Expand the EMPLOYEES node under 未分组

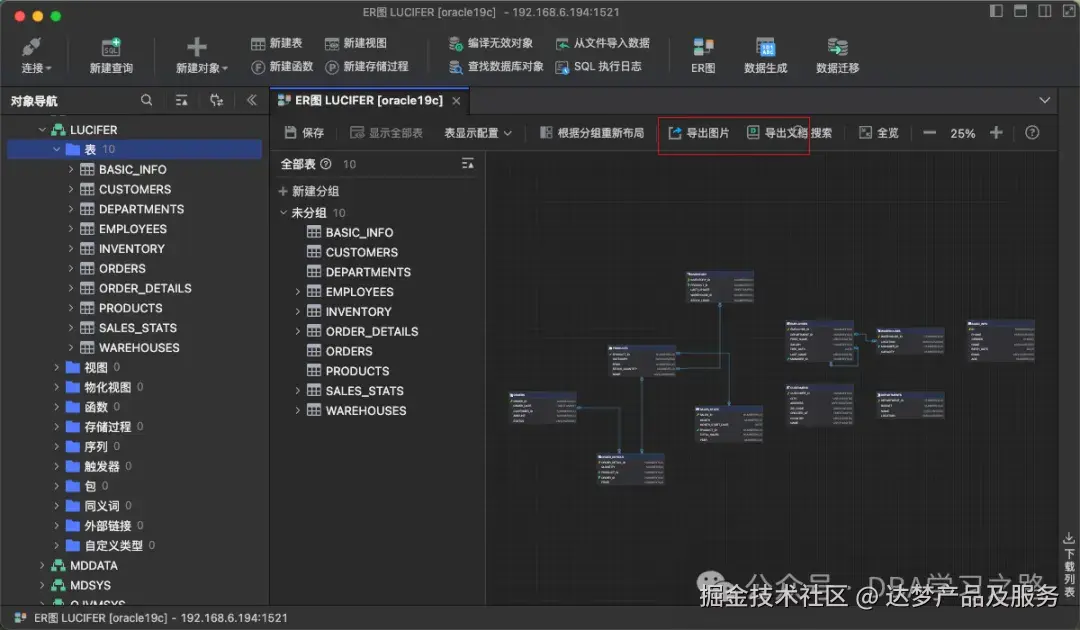pyautogui.click(x=296, y=291)
